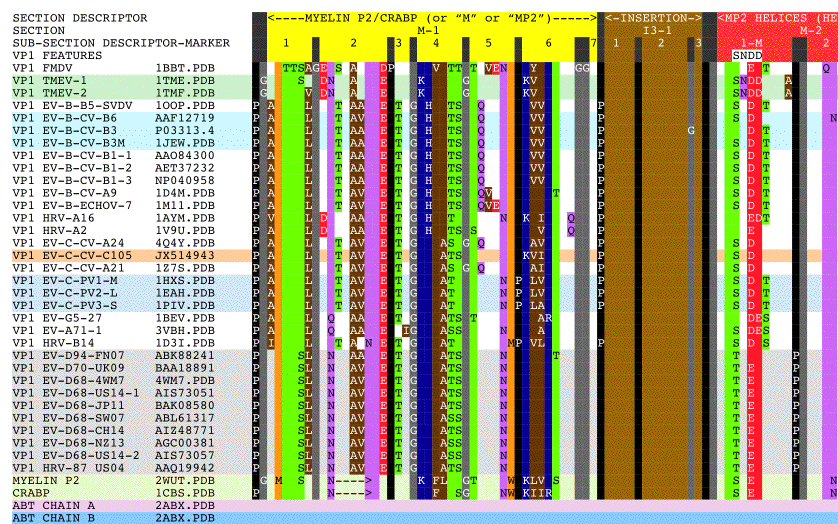838x524 pixels.
Task: Select accession ABL61317
Action: (x=185, y=417)
